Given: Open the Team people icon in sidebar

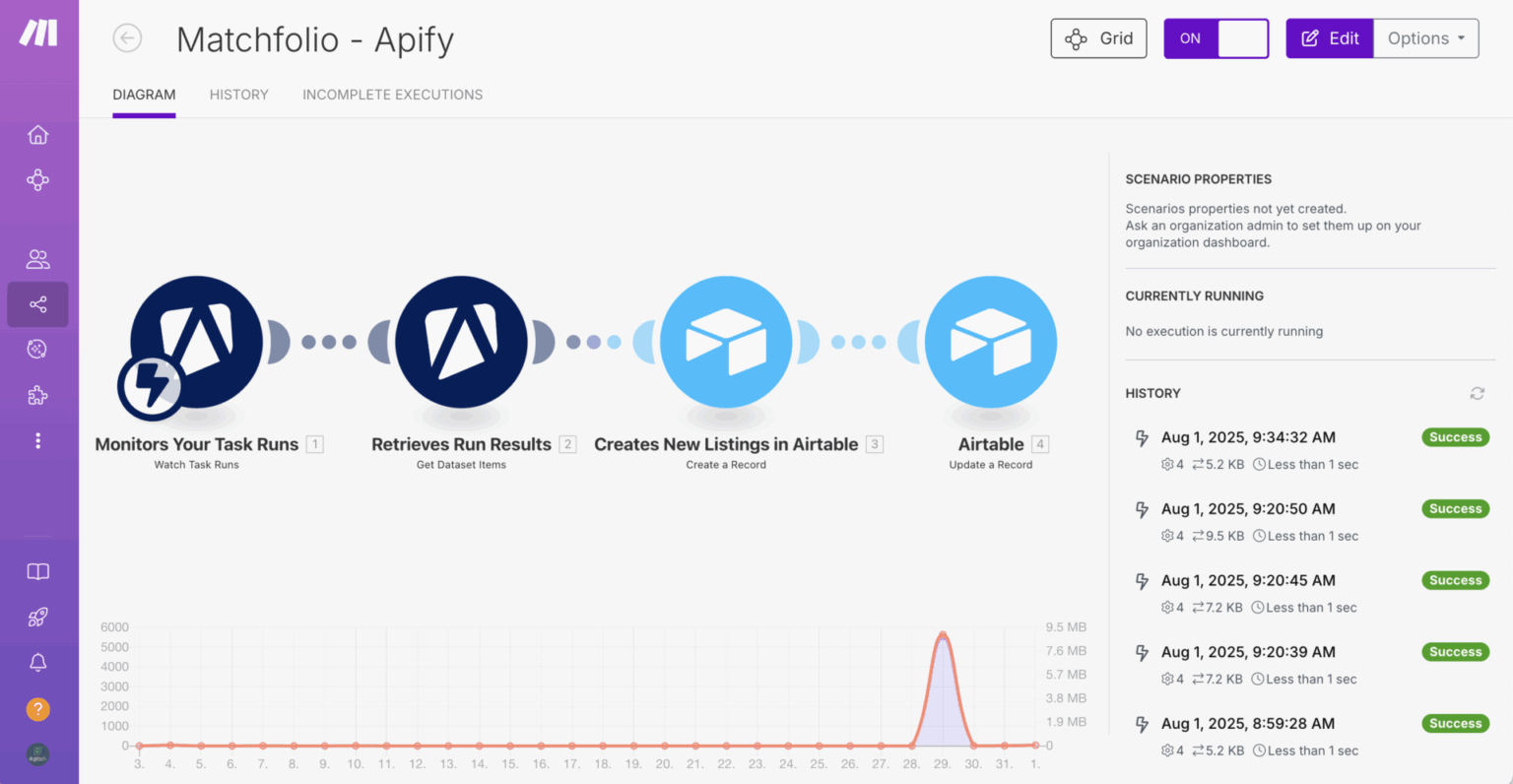Looking at the screenshot, I should tap(37, 259).
